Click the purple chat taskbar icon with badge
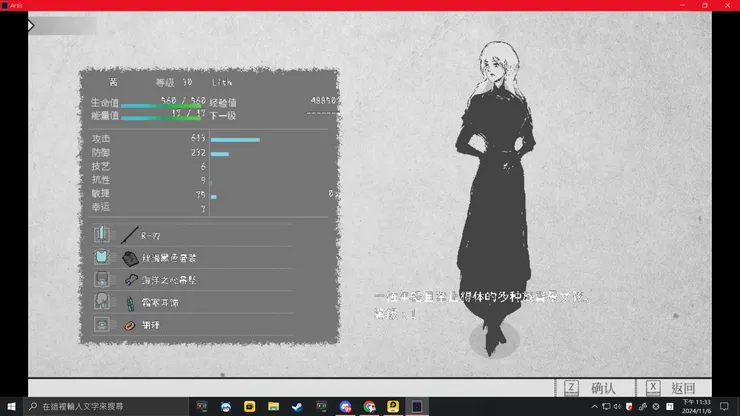Screen dimensions: 740x416 (x=345, y=406)
